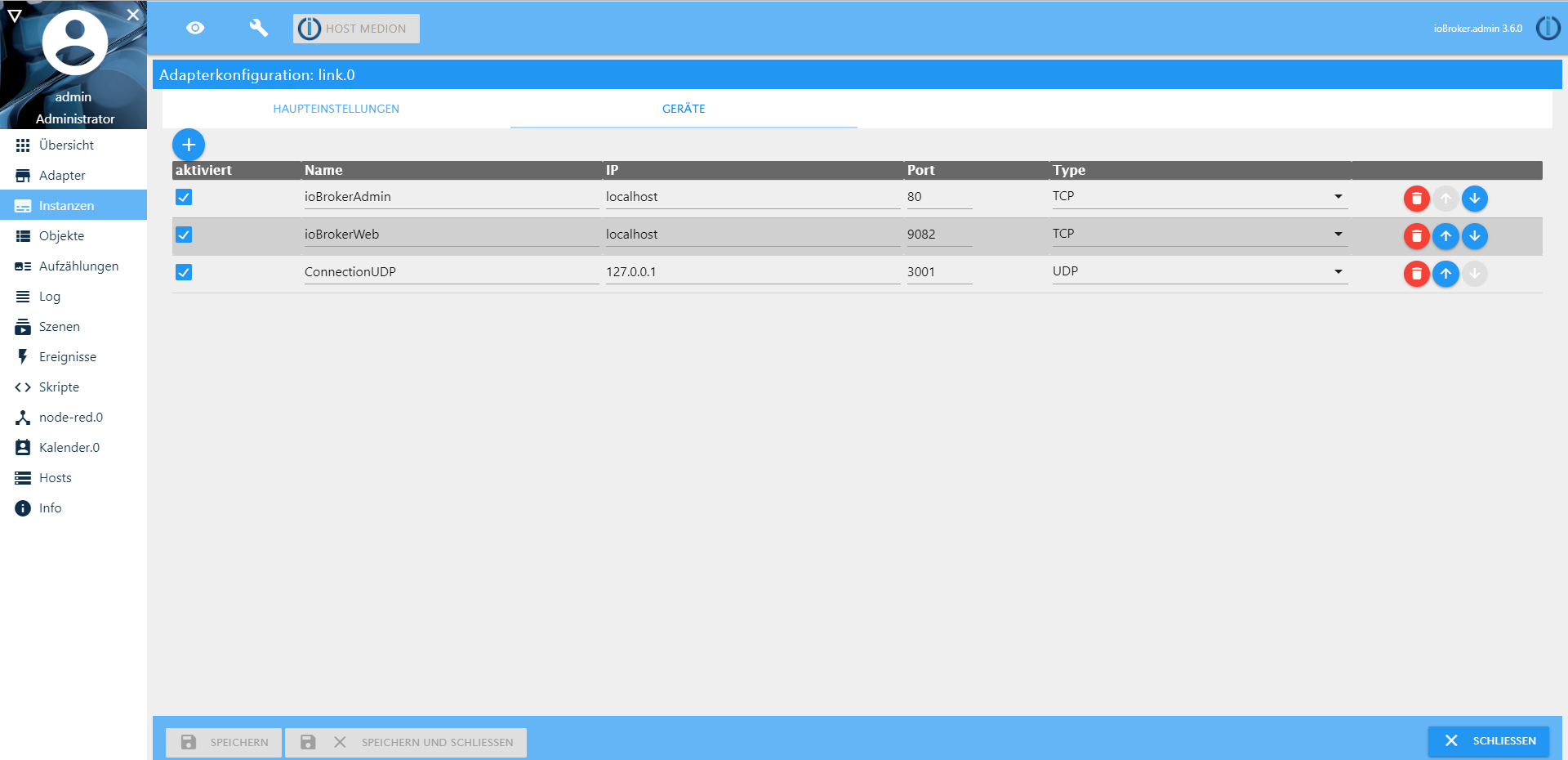The image size is (1568, 760).
Task: Delete the ConnectionUDP row
Action: 1416,274
